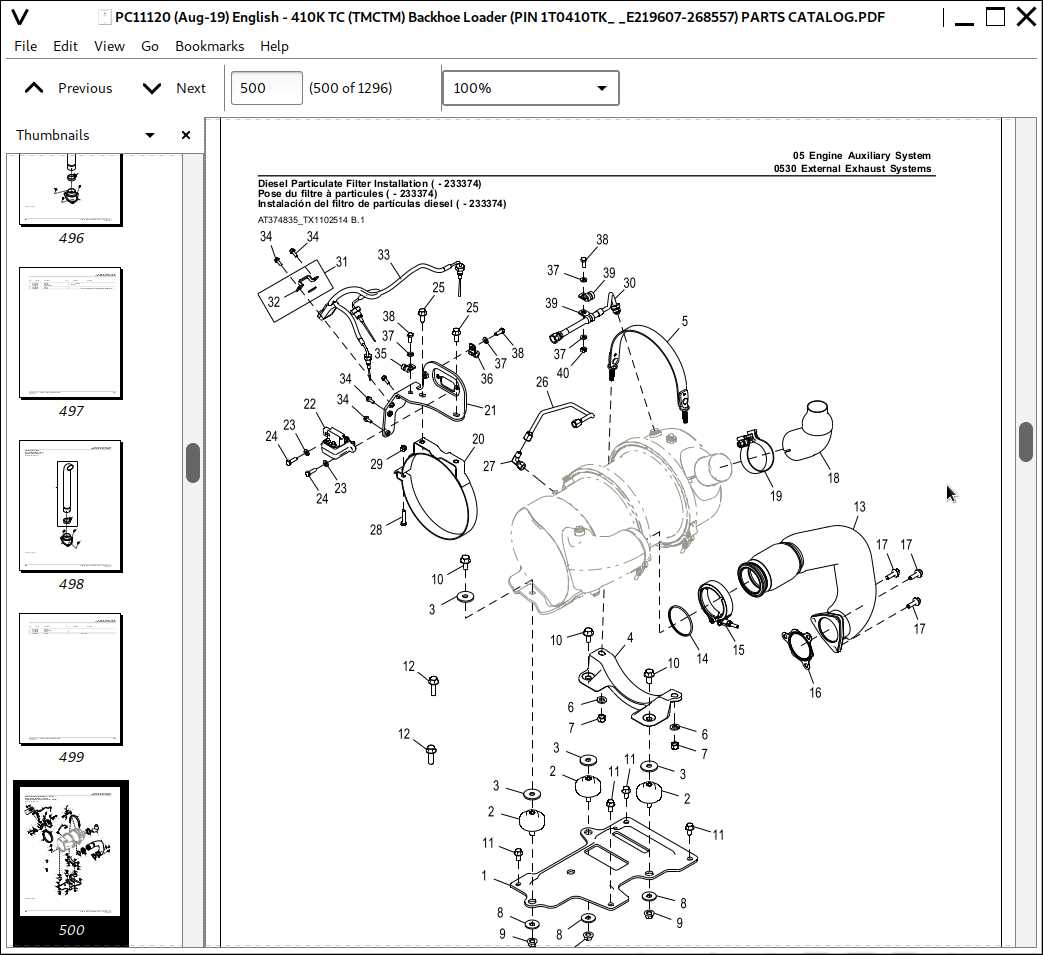Expand the Thumbnails sidebar selector arrow
This screenshot has width=1043, height=955.
click(x=150, y=135)
